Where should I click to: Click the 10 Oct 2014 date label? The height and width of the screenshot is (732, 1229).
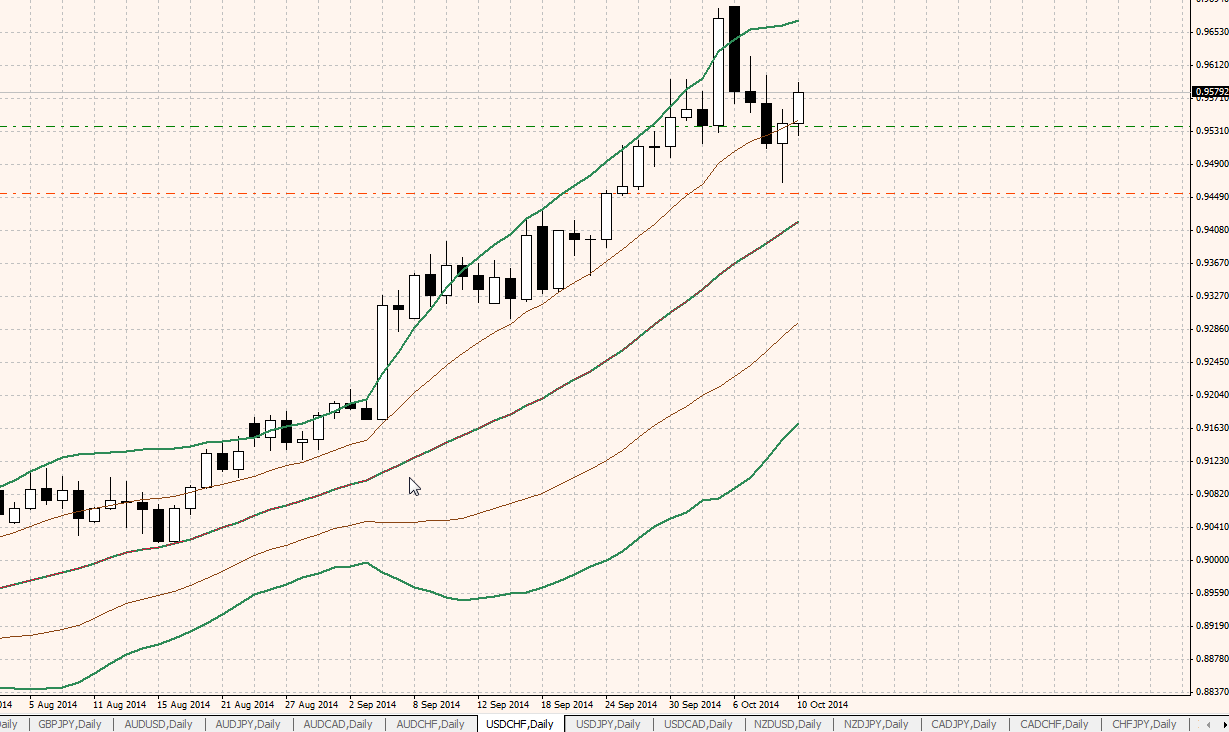point(822,704)
